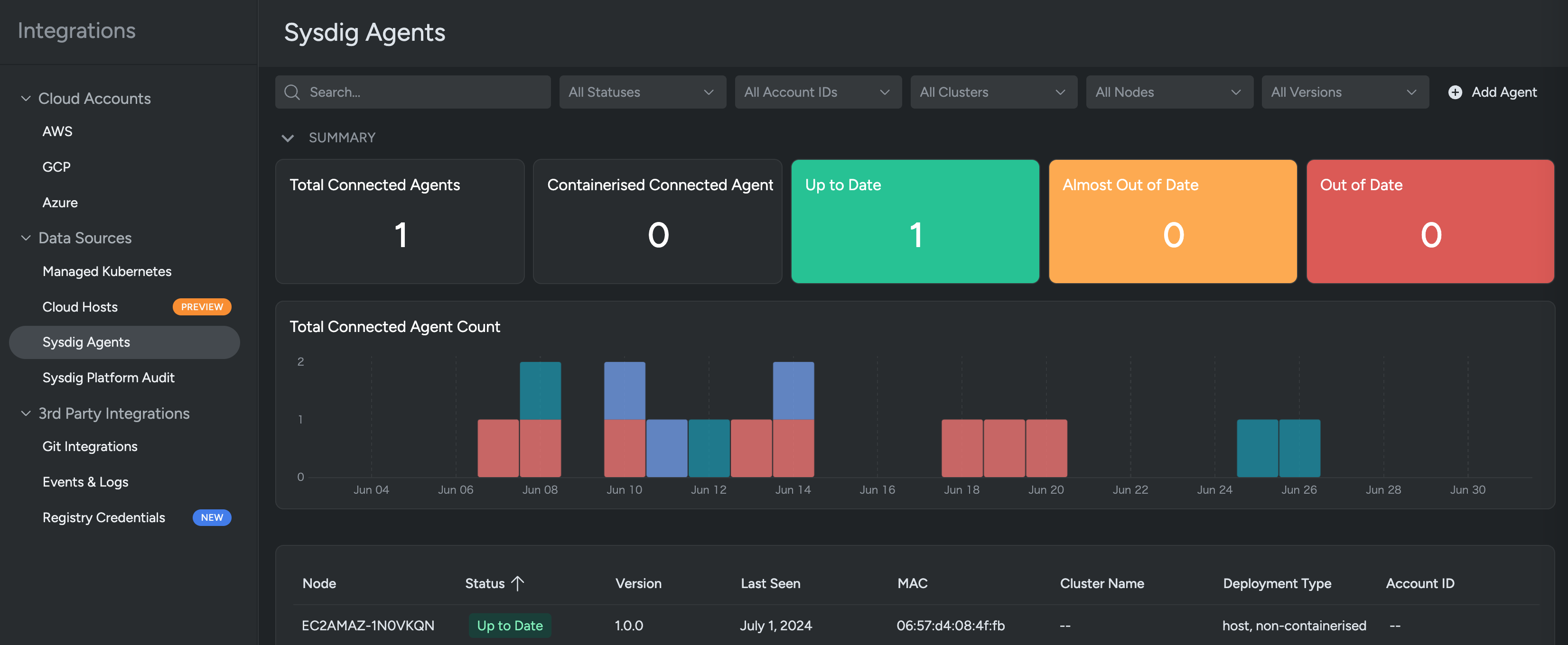The width and height of the screenshot is (1568, 645).
Task: Click the Jun 14 bar in the chart
Action: coord(793,420)
